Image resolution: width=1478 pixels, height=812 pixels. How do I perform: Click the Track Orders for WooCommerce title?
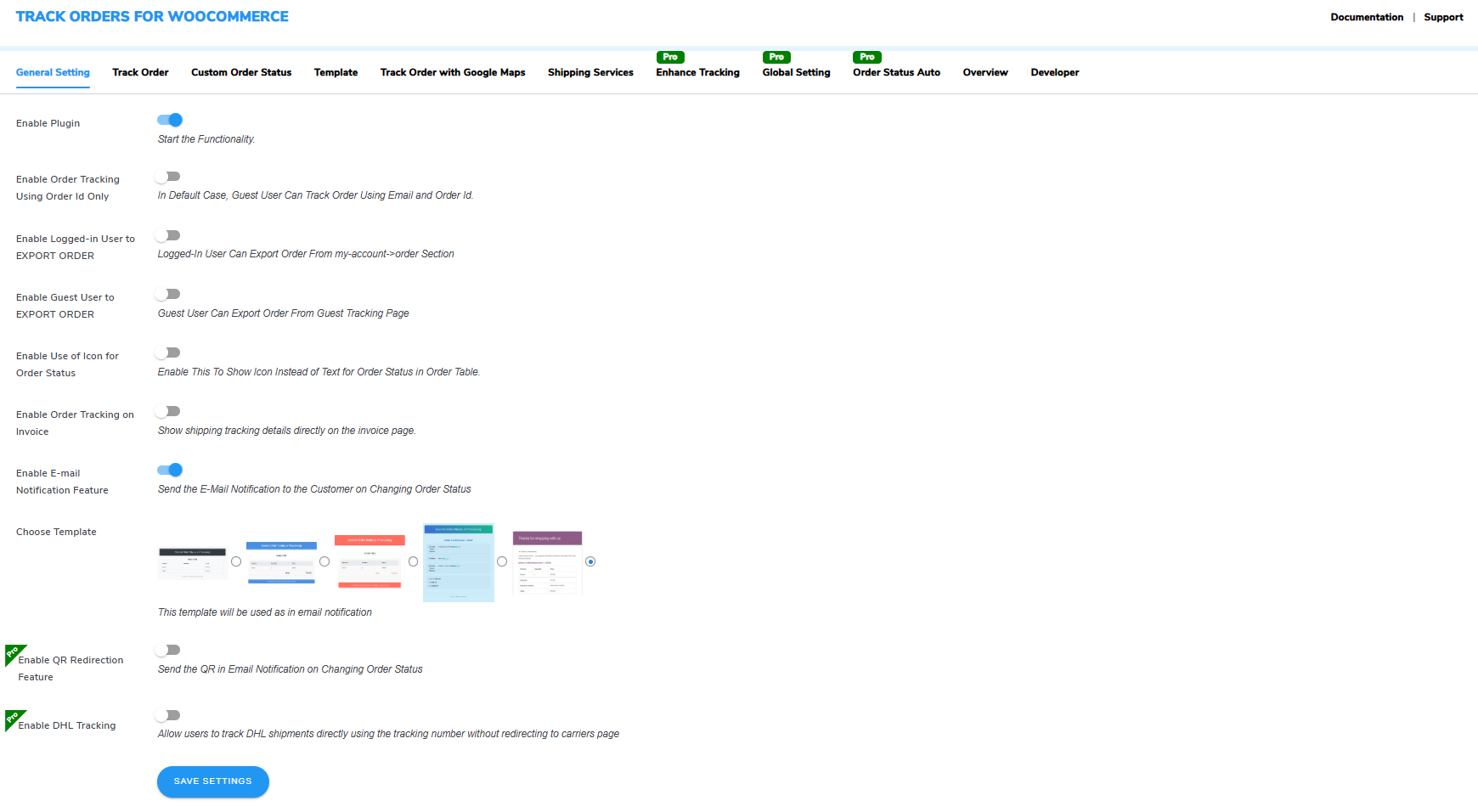(x=152, y=16)
